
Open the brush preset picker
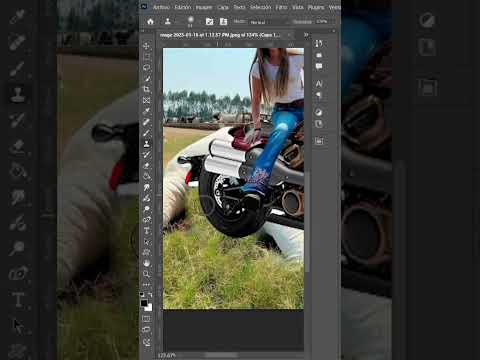[191, 21]
